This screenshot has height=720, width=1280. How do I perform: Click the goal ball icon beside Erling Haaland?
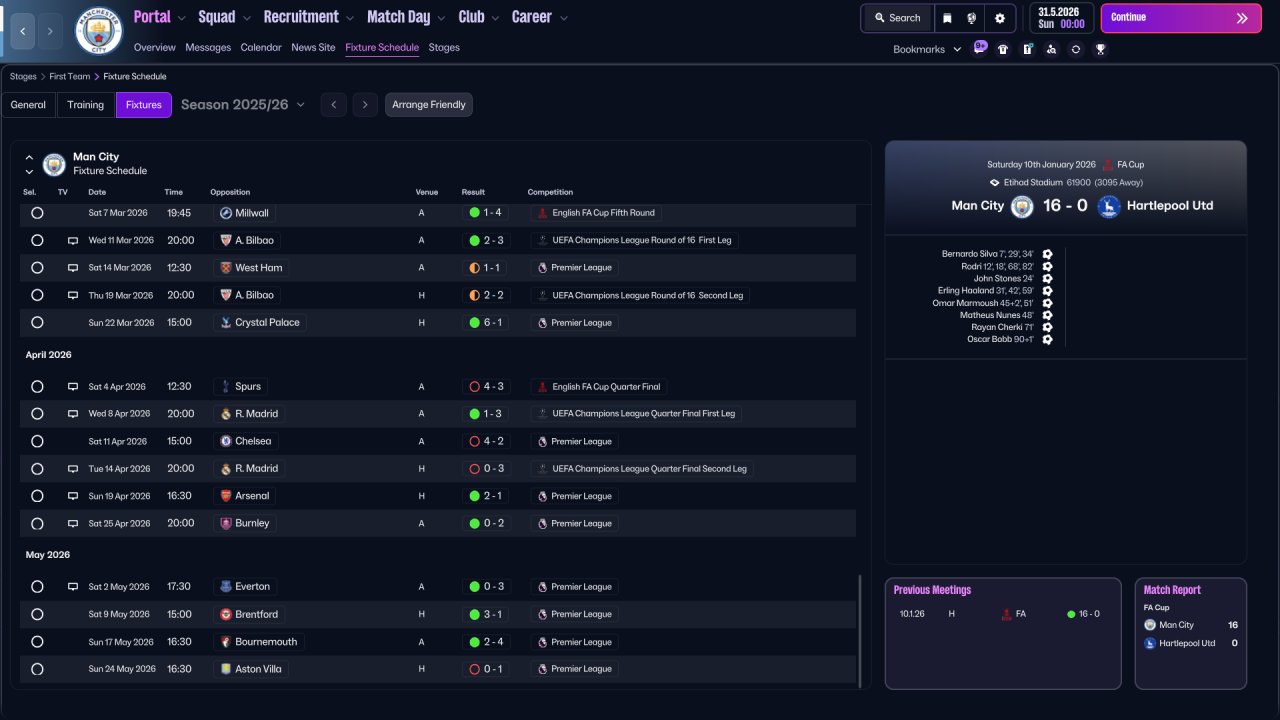tap(1047, 291)
